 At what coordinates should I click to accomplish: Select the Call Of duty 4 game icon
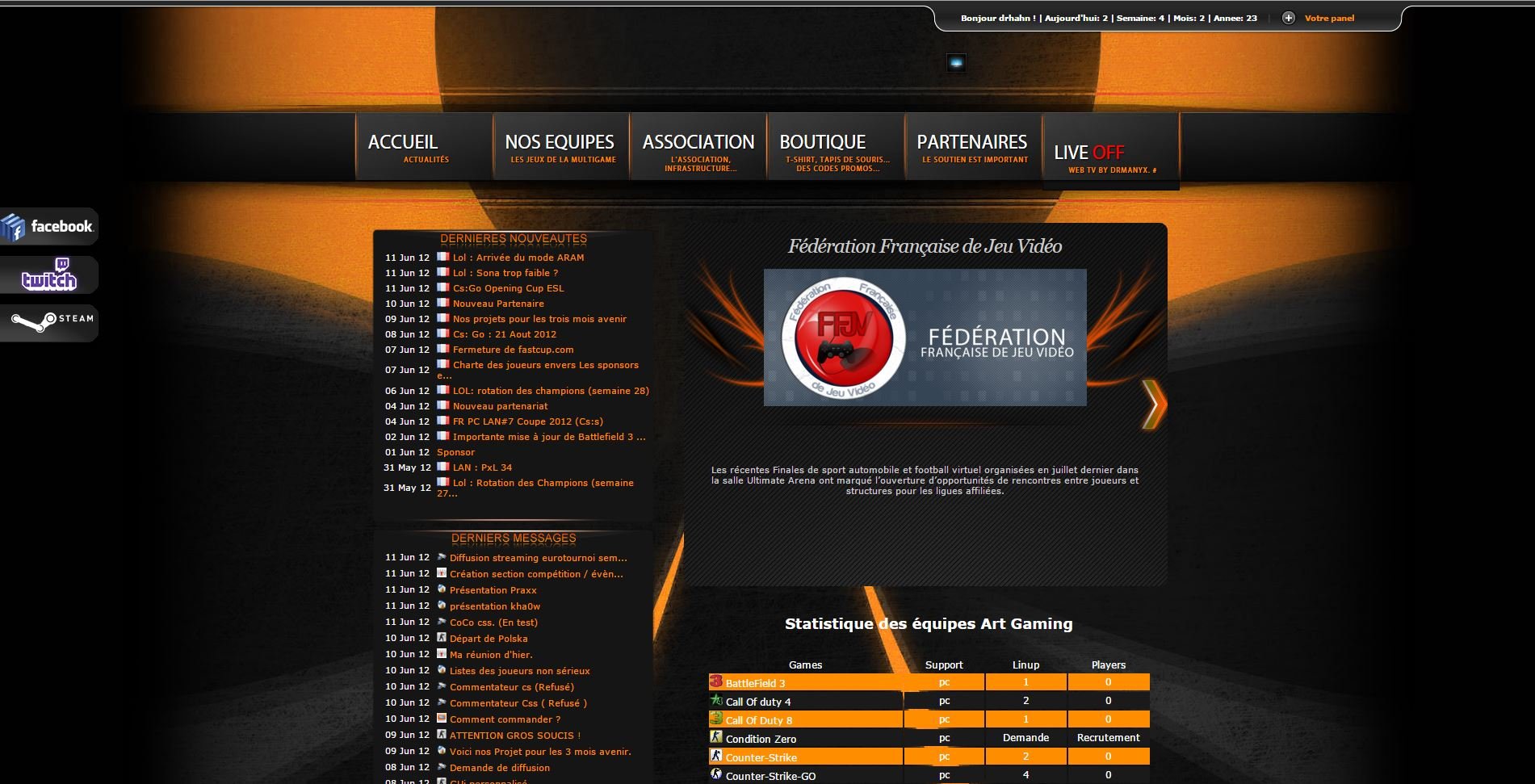tap(715, 700)
